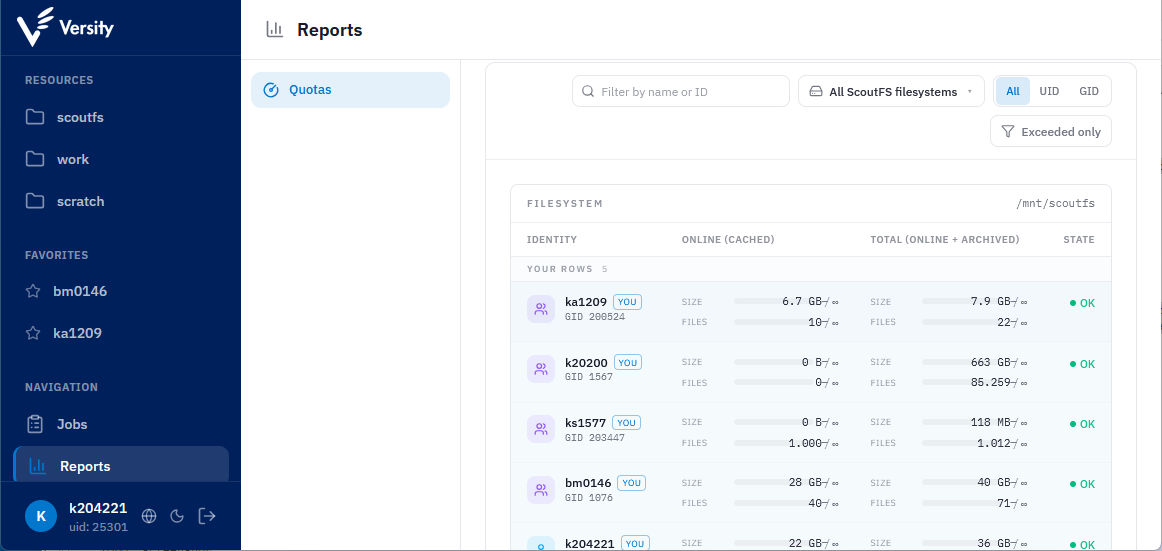This screenshot has height=551, width=1162.
Task: Click the YOUR ROWS 5 label
Action: click(x=567, y=269)
